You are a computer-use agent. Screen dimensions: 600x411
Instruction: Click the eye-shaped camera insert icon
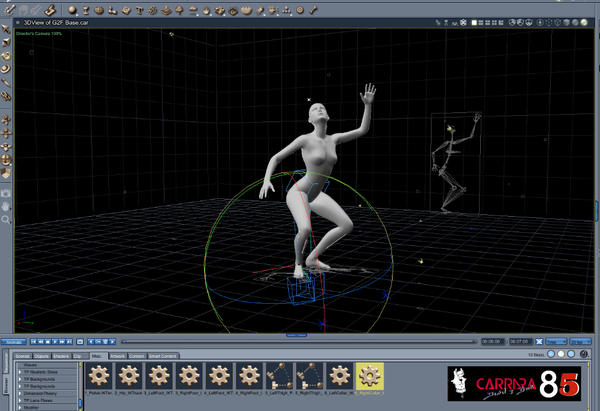(233, 11)
